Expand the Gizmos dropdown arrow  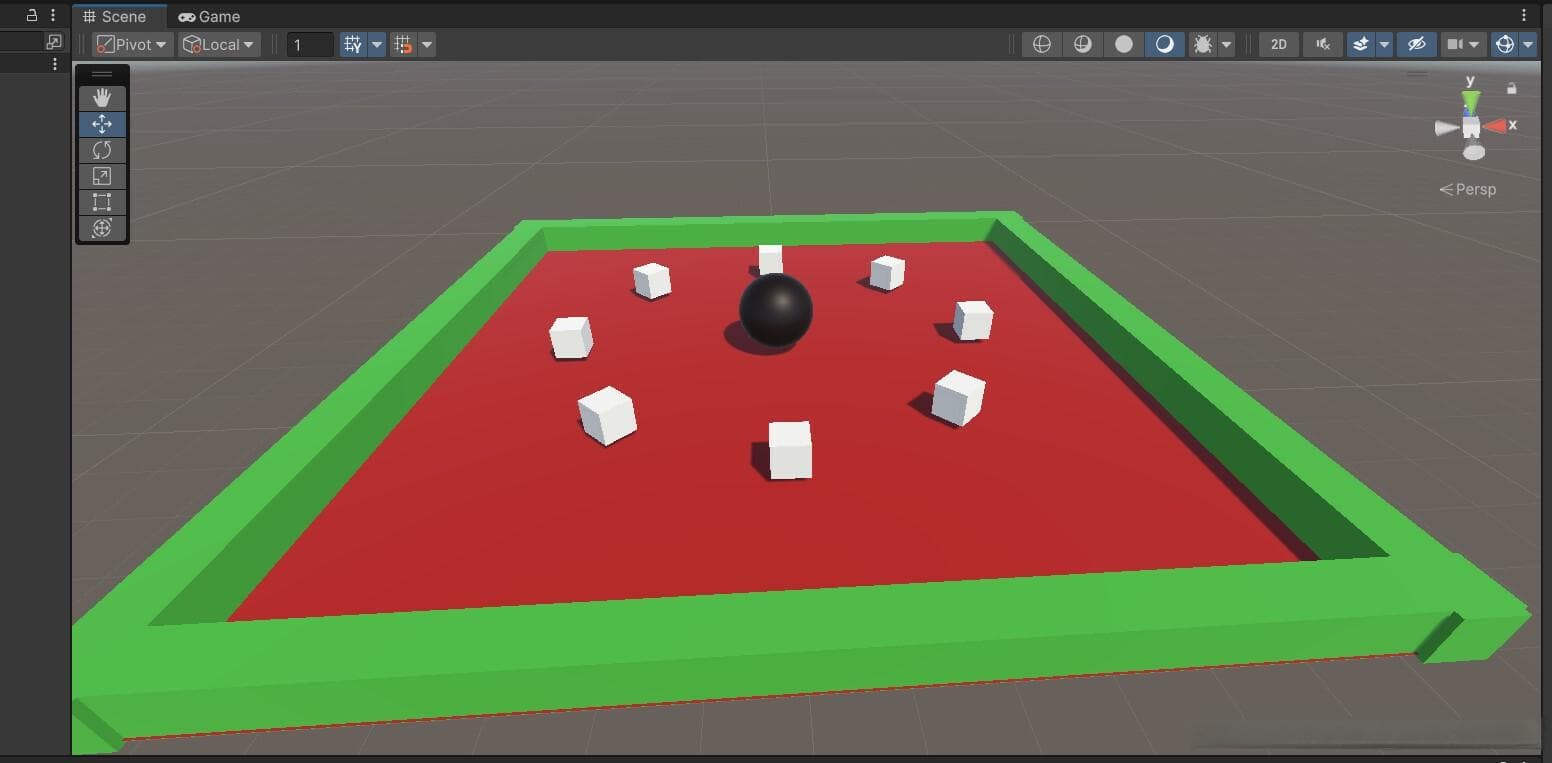click(1528, 44)
